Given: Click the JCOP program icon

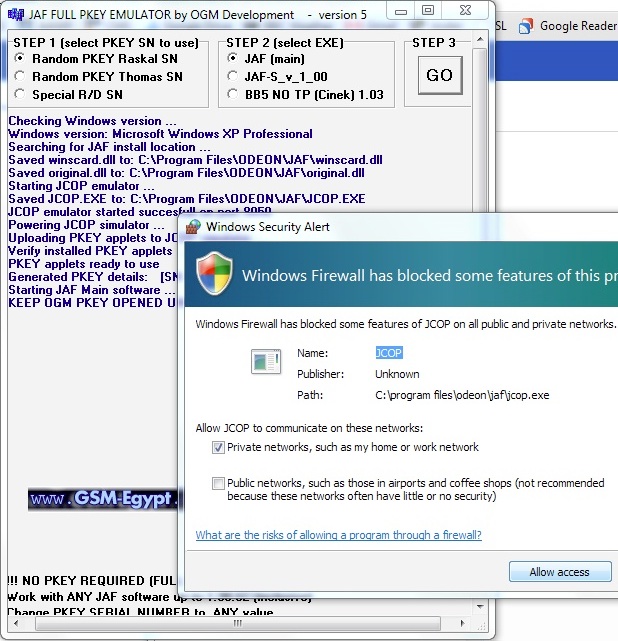Looking at the screenshot, I should click(x=266, y=361).
